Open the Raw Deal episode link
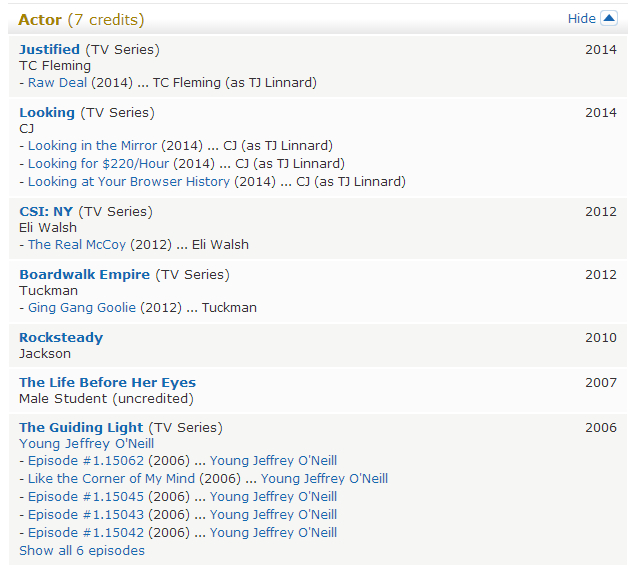Image resolution: width=630 pixels, height=573 pixels. click(57, 83)
